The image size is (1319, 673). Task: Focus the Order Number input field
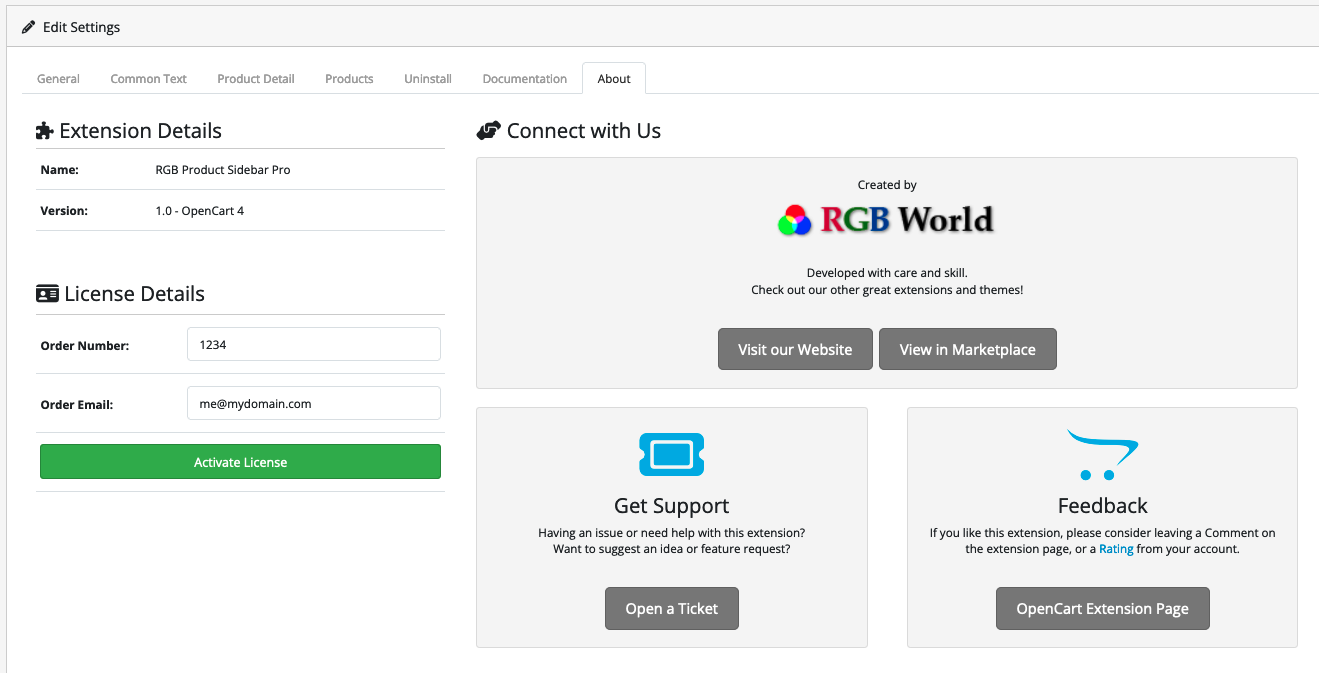(x=314, y=344)
